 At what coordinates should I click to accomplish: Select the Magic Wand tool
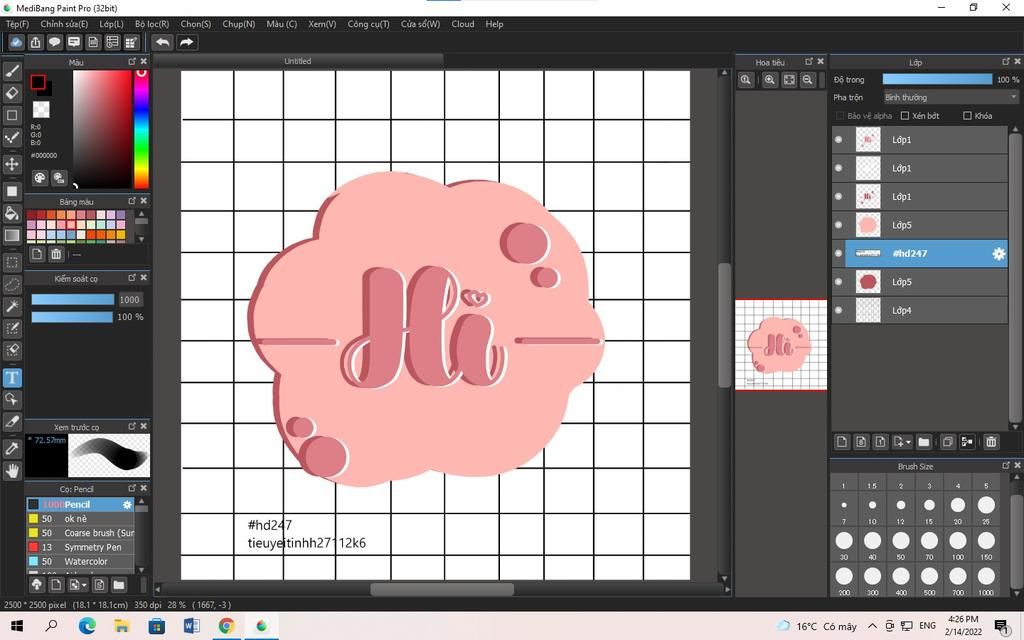[x=12, y=306]
